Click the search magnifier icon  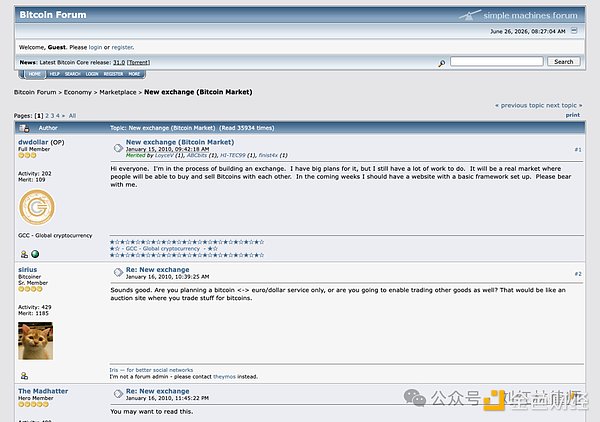point(442,63)
